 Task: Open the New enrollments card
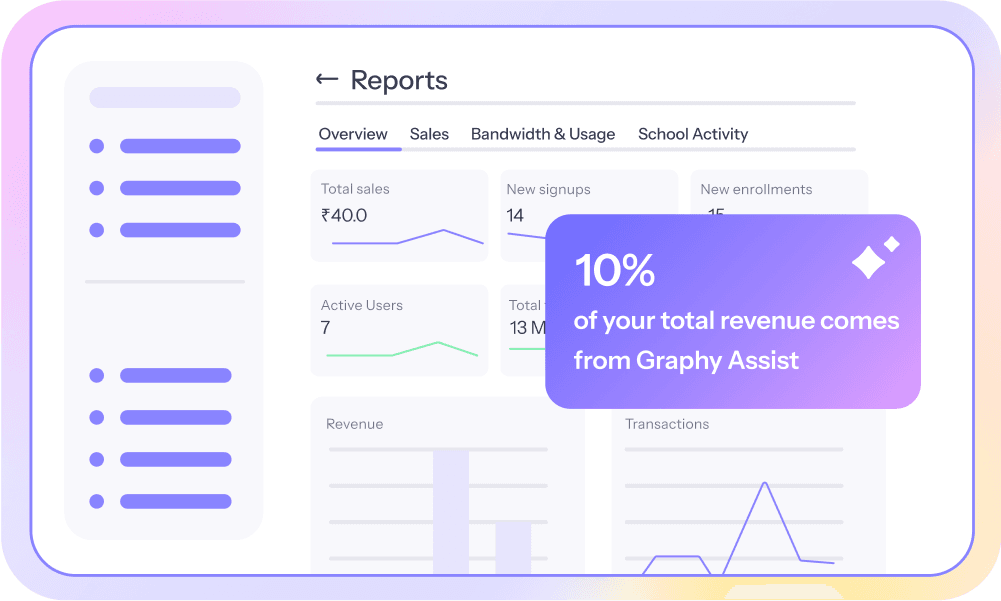779,193
